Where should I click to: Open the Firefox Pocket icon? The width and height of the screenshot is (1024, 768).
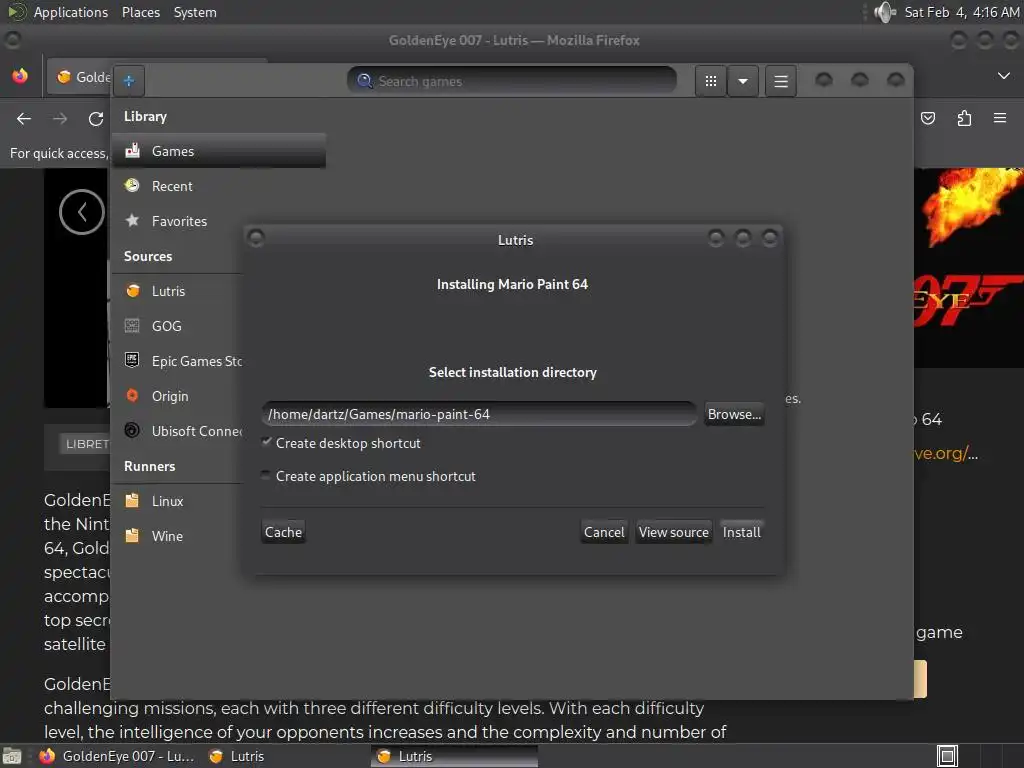(928, 118)
